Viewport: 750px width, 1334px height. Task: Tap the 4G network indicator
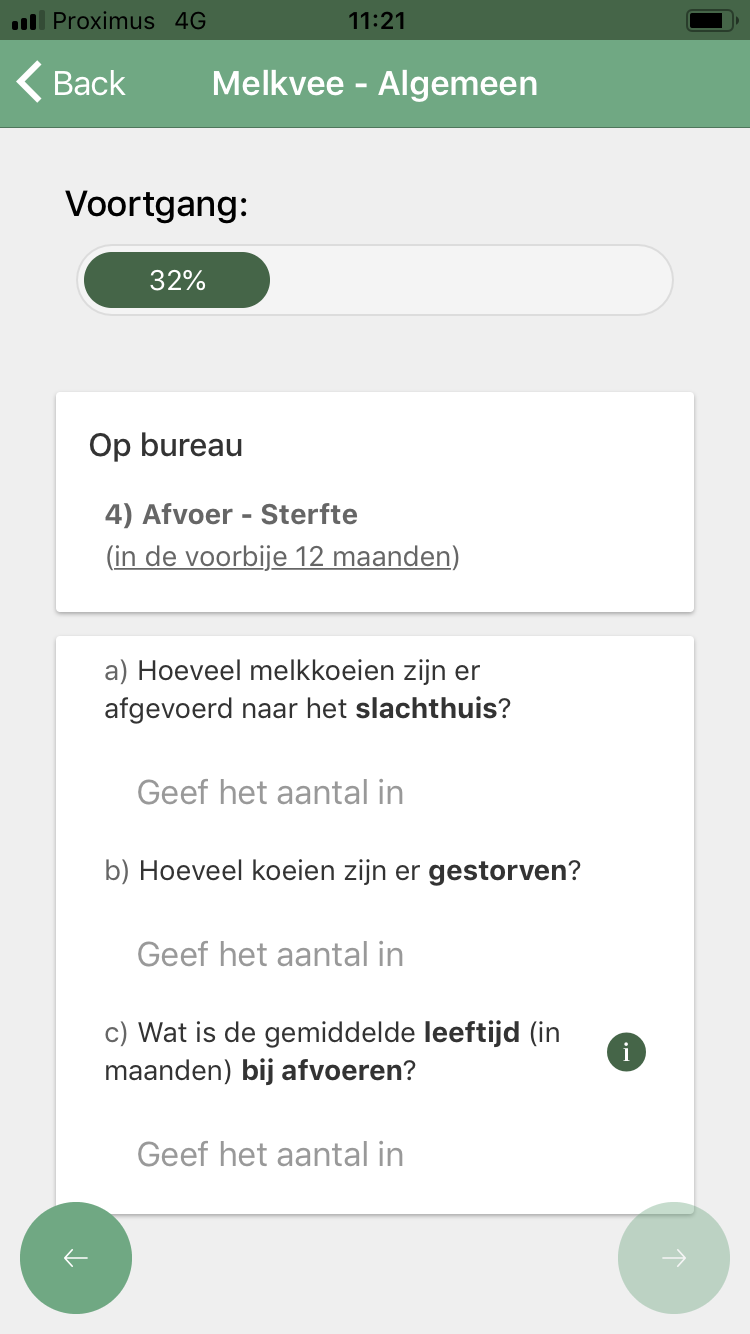click(190, 21)
